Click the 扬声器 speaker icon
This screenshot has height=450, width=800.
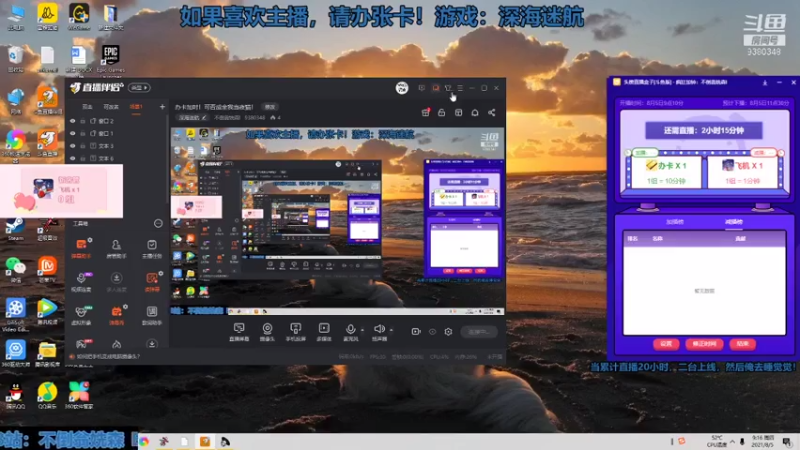click(379, 330)
